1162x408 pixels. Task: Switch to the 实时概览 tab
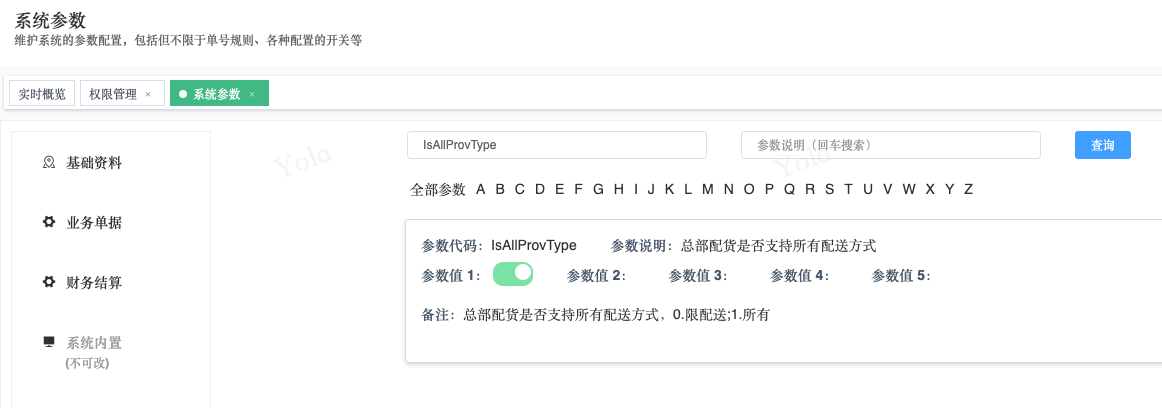[x=42, y=94]
